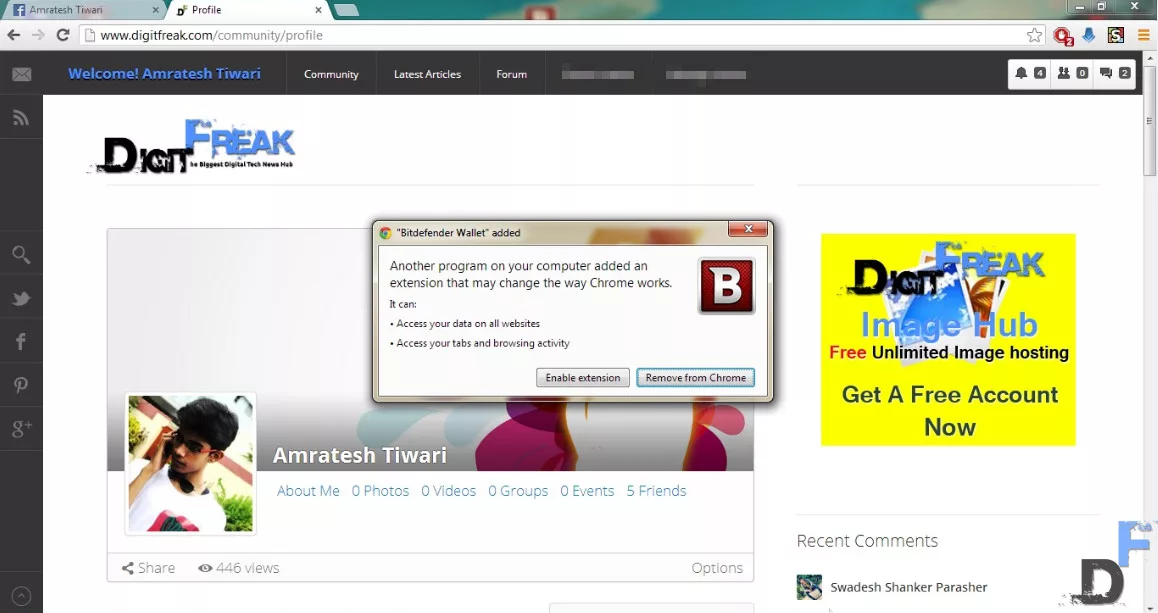Click the S extension icon in the toolbar

click(x=1116, y=35)
